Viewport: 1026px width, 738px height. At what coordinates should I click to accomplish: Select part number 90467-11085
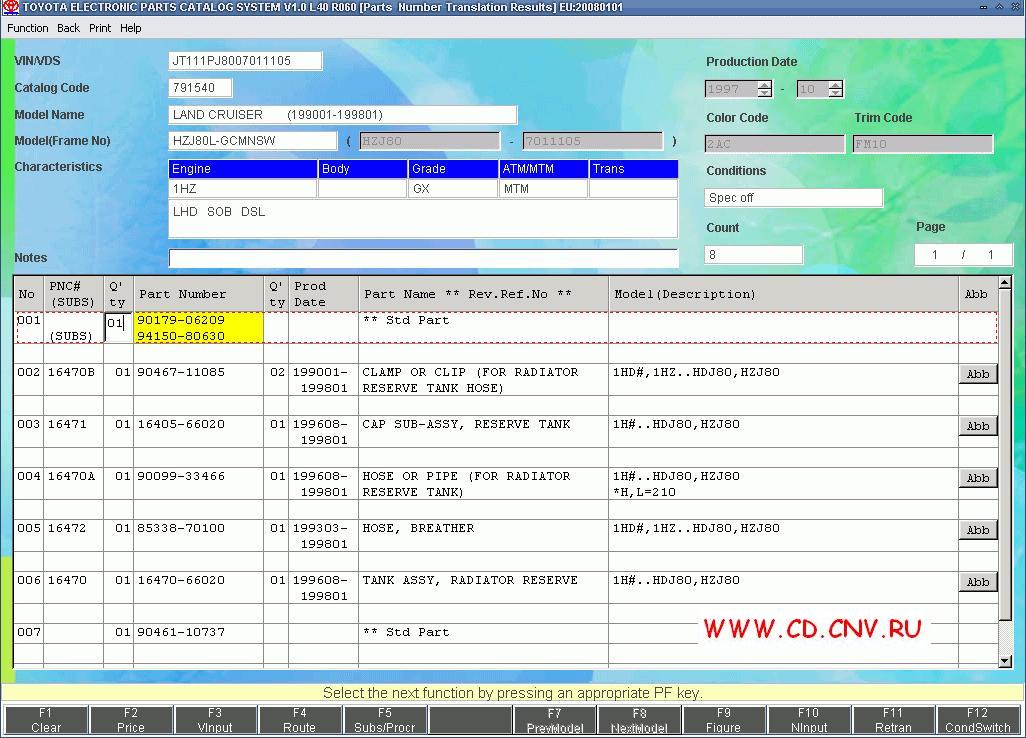click(x=181, y=372)
